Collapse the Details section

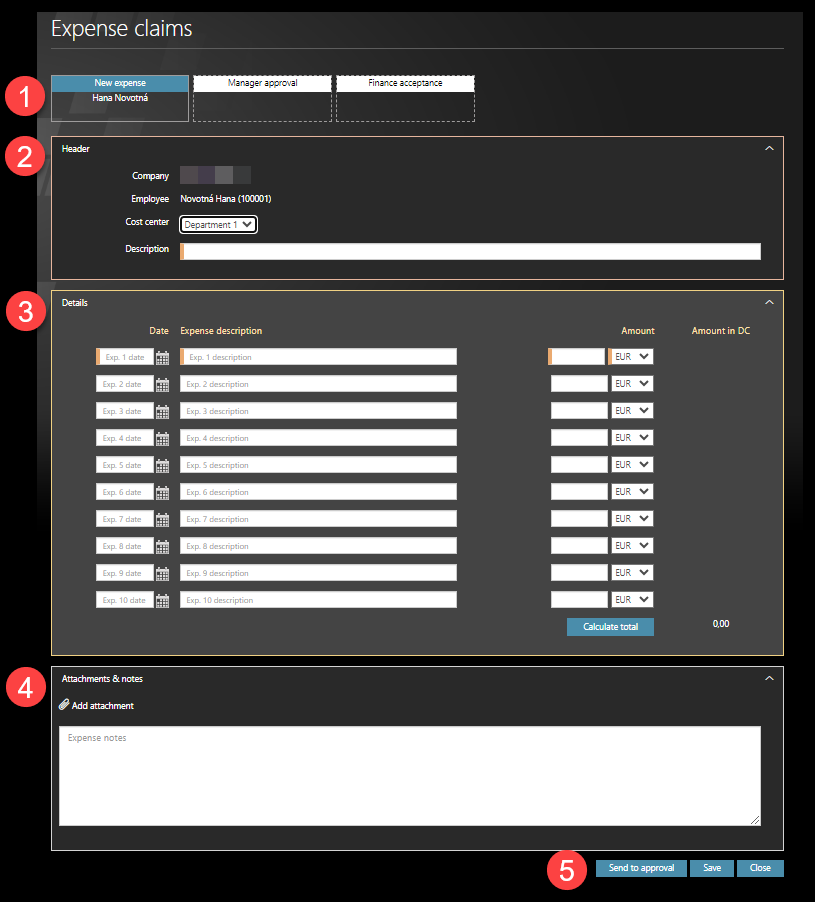pos(768,302)
